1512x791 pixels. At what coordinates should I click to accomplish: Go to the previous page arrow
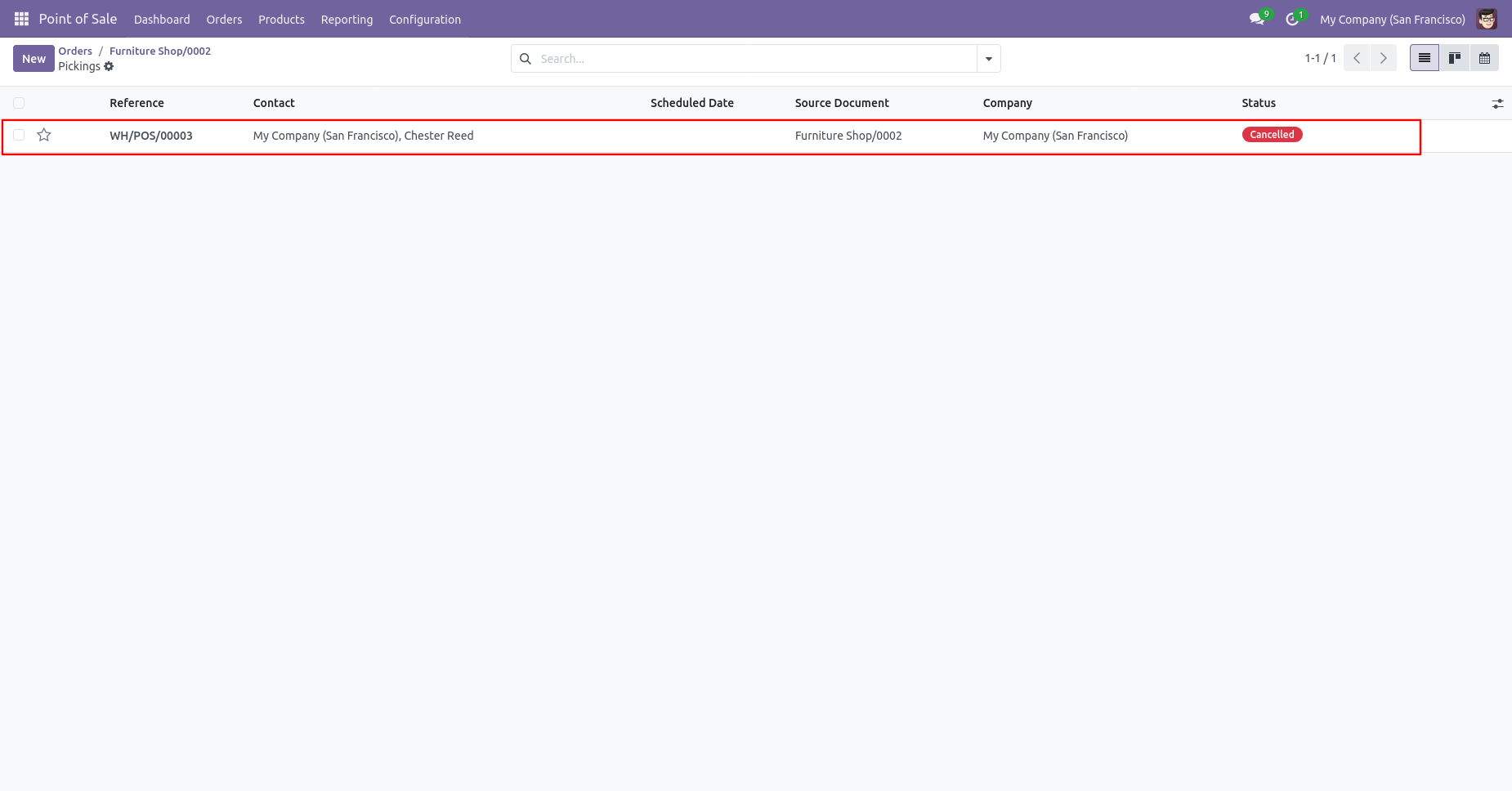click(1357, 58)
